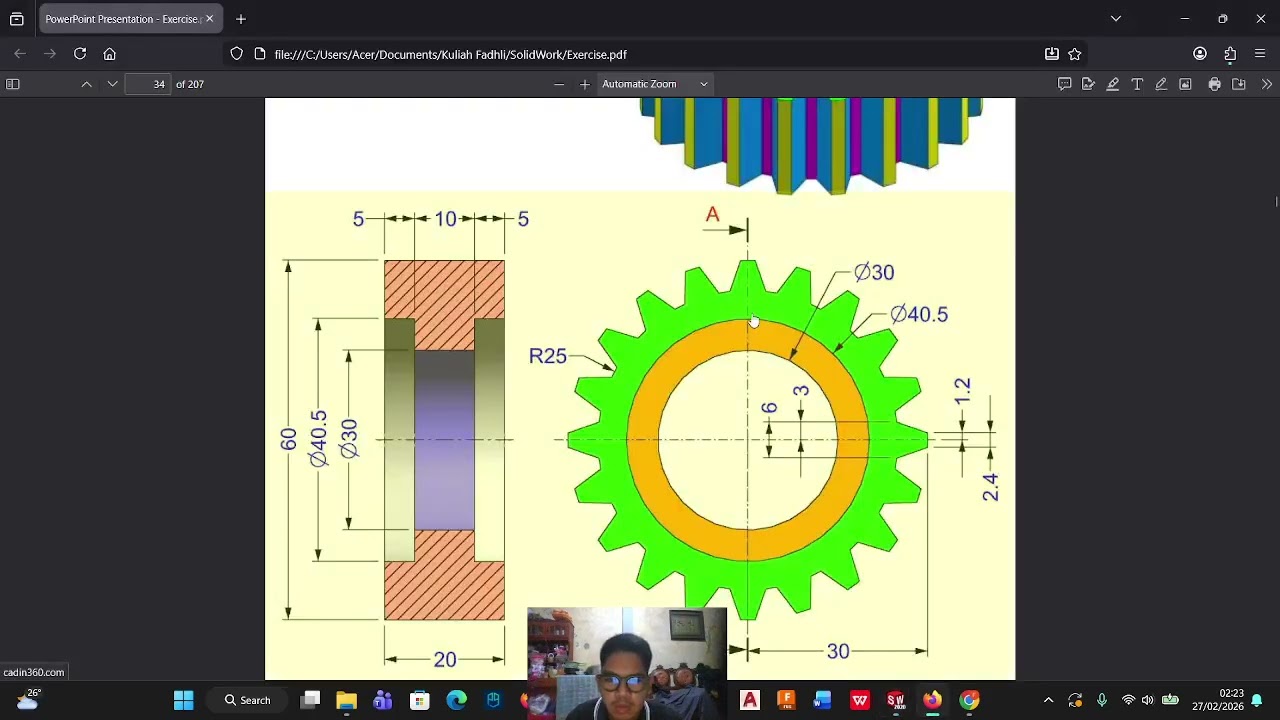Print the PDF document
The width and height of the screenshot is (1280, 720).
pyautogui.click(x=1214, y=84)
